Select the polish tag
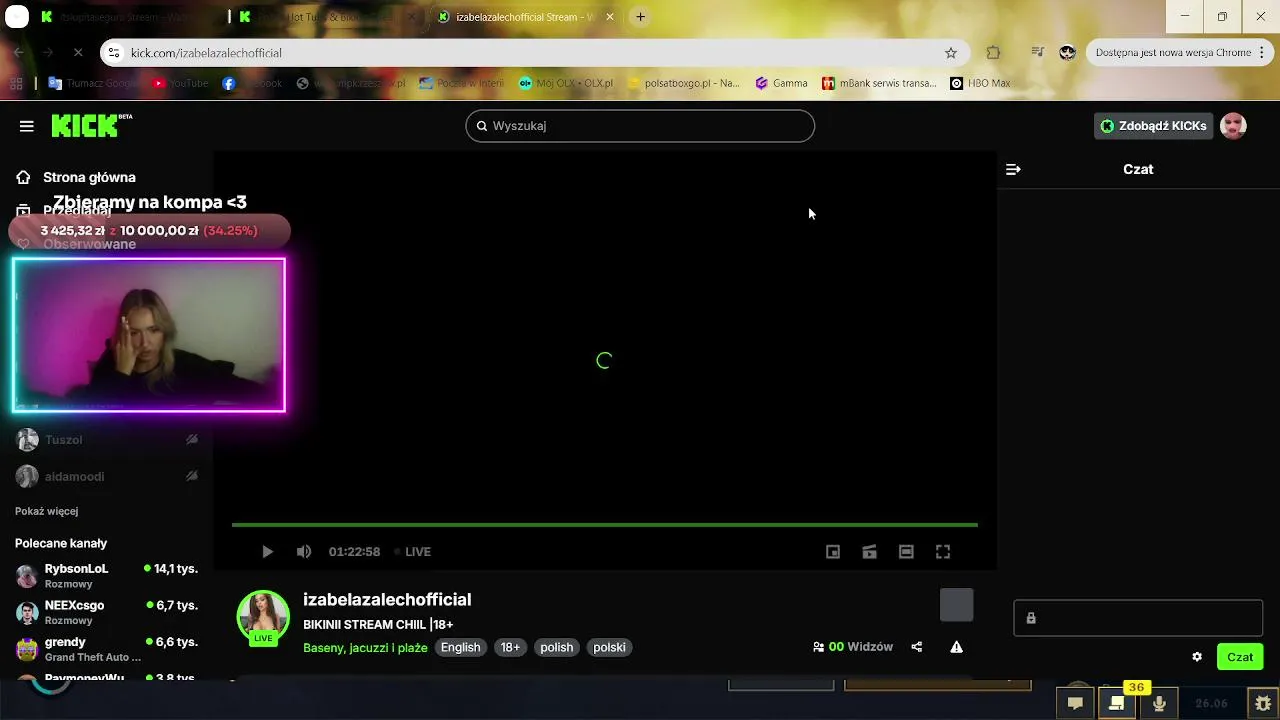 557,648
